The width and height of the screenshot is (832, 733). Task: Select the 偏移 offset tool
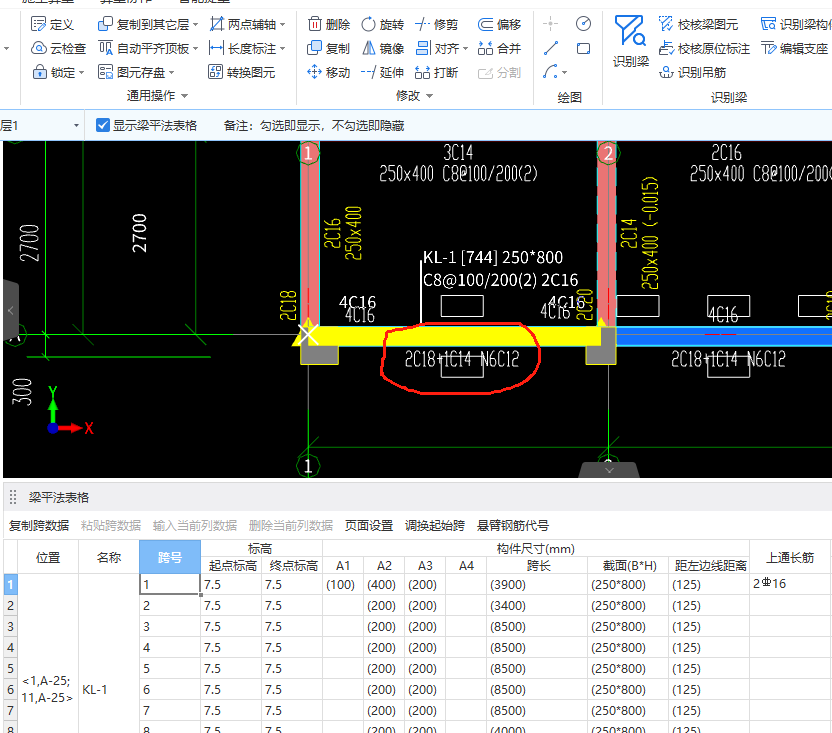coord(499,24)
